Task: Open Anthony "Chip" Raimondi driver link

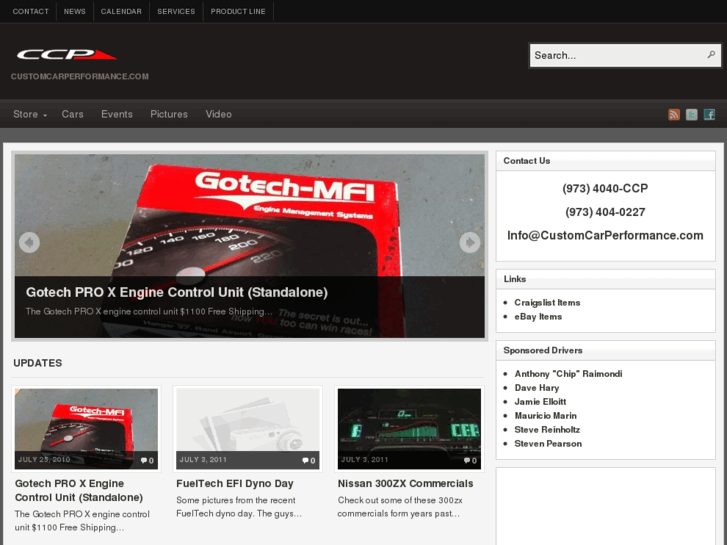Action: click(x=568, y=374)
